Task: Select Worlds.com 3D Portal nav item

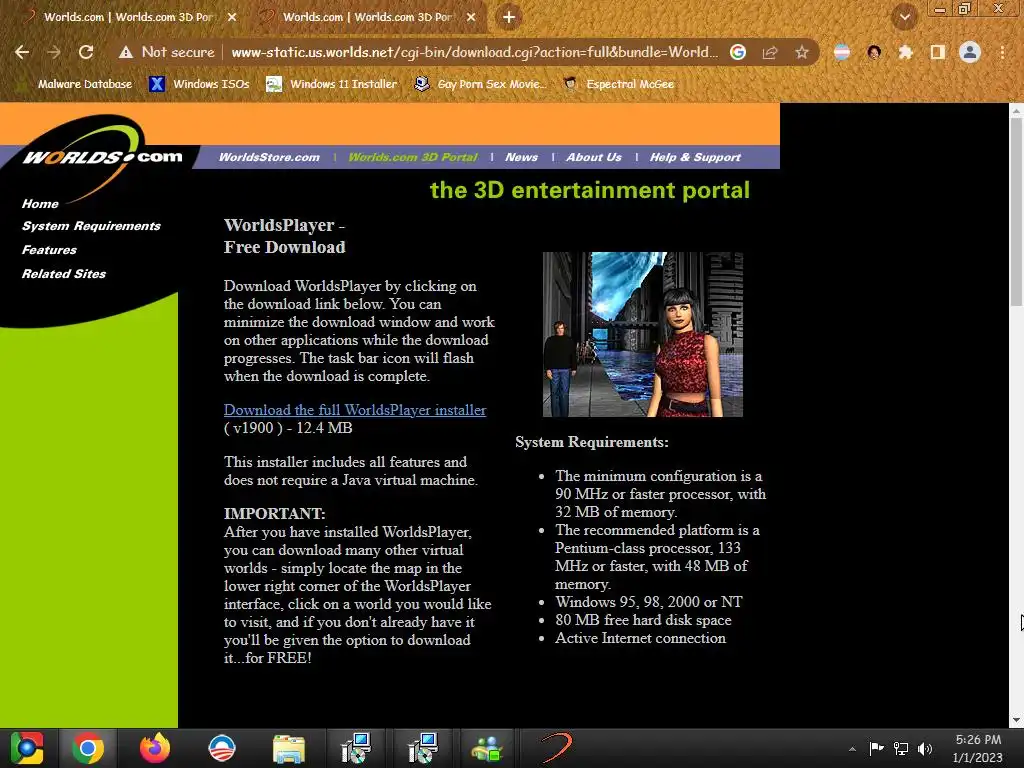Action: pyautogui.click(x=413, y=157)
